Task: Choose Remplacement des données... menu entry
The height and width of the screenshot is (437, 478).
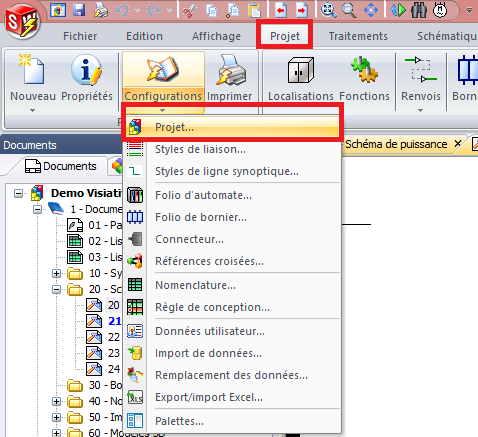Action: pyautogui.click(x=232, y=375)
